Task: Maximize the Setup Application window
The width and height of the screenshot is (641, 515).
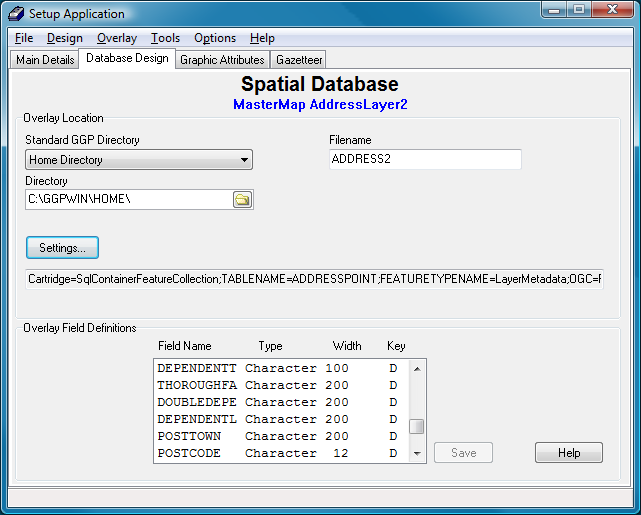Action: [578, 9]
